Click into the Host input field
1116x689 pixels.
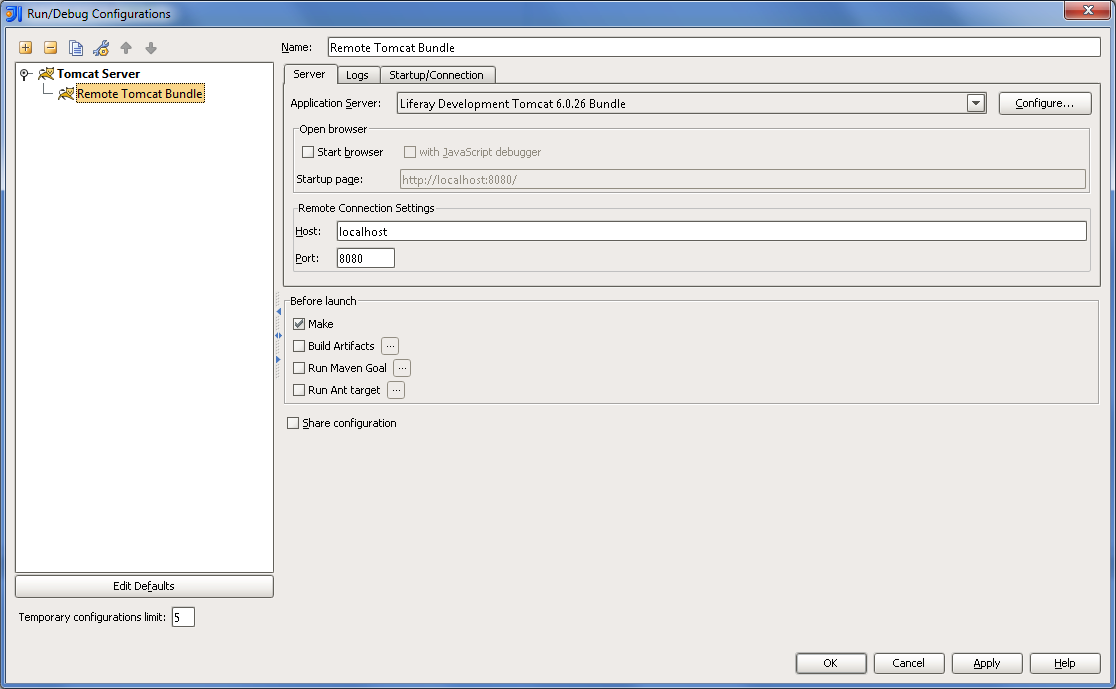coord(711,231)
